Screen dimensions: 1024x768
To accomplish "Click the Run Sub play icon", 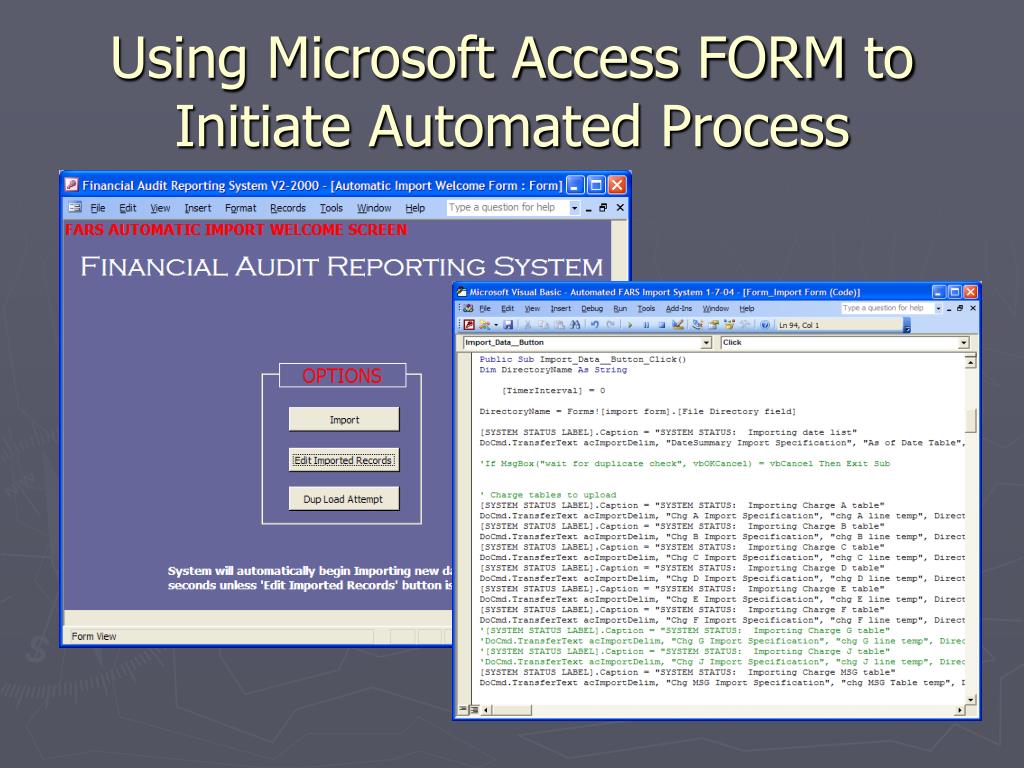I will (630, 325).
